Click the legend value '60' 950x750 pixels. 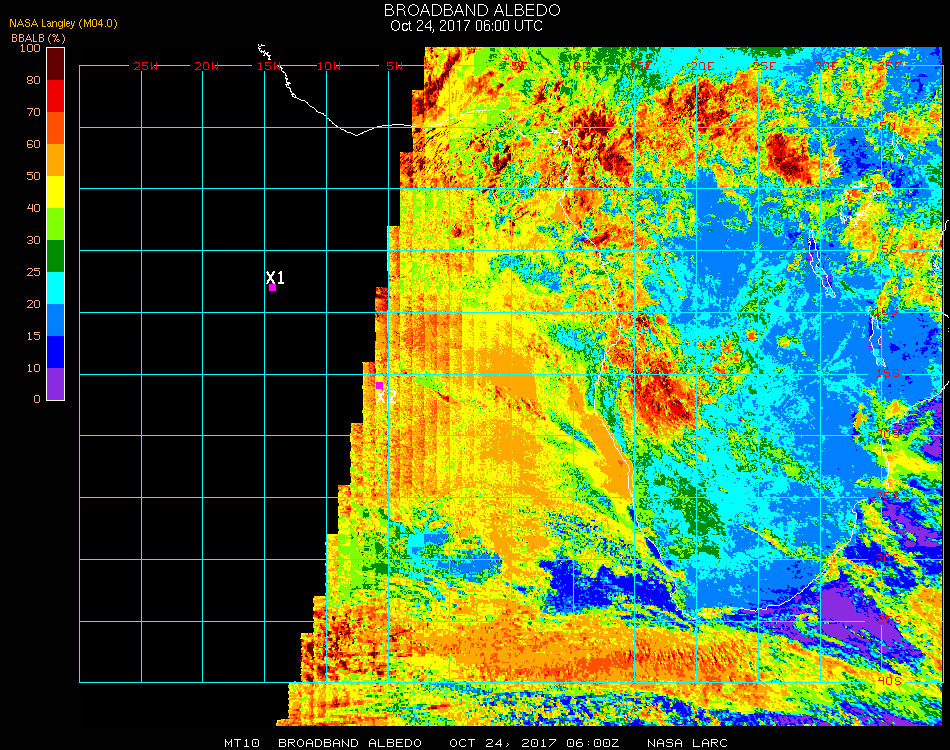(x=33, y=144)
